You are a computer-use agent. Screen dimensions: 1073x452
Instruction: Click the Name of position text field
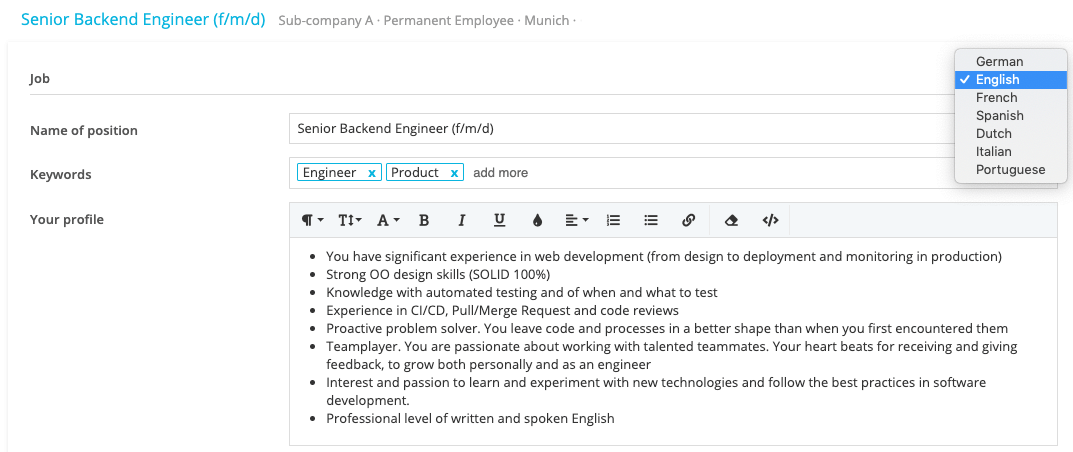click(620, 129)
